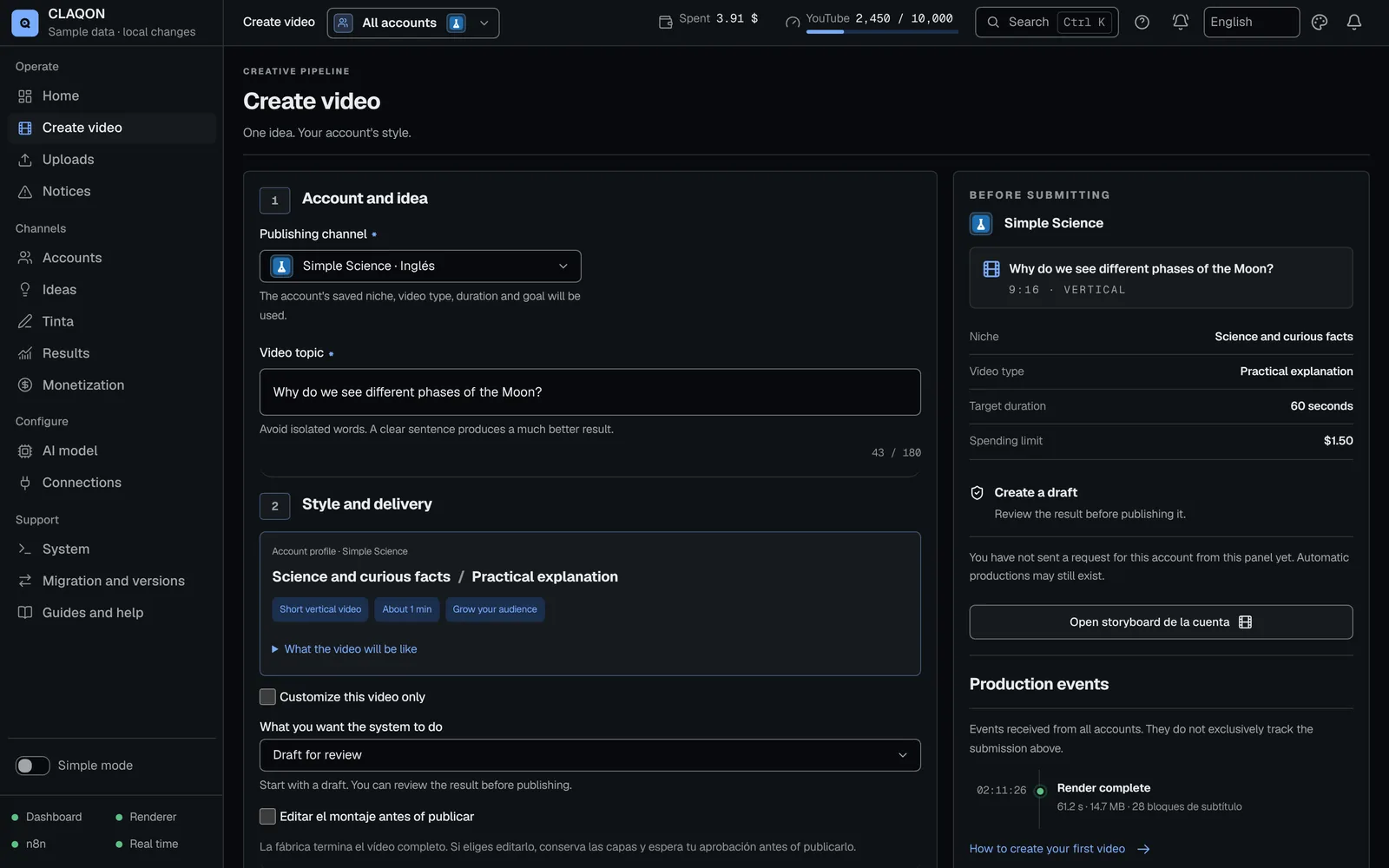Open Tinta in the sidebar

pyautogui.click(x=112, y=322)
